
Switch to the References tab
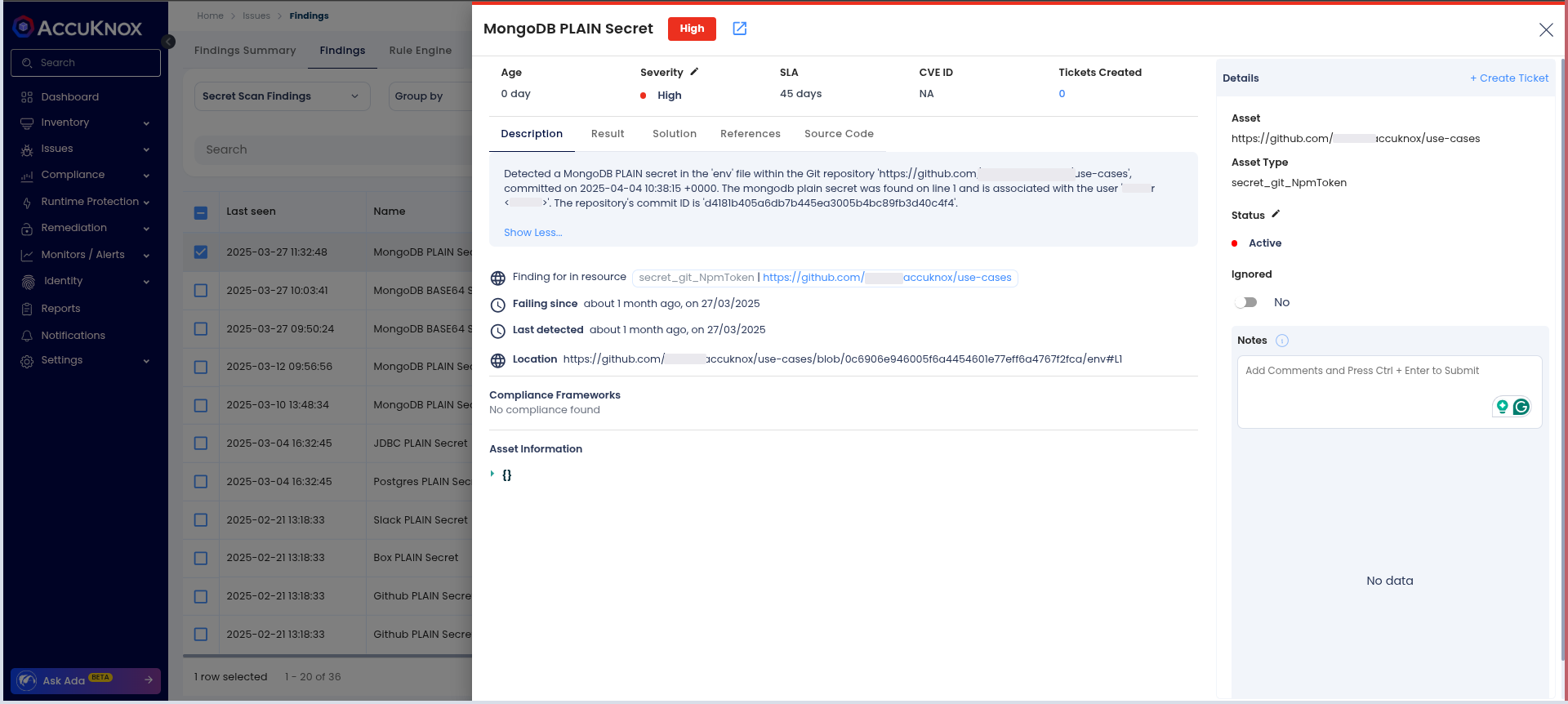coord(751,134)
